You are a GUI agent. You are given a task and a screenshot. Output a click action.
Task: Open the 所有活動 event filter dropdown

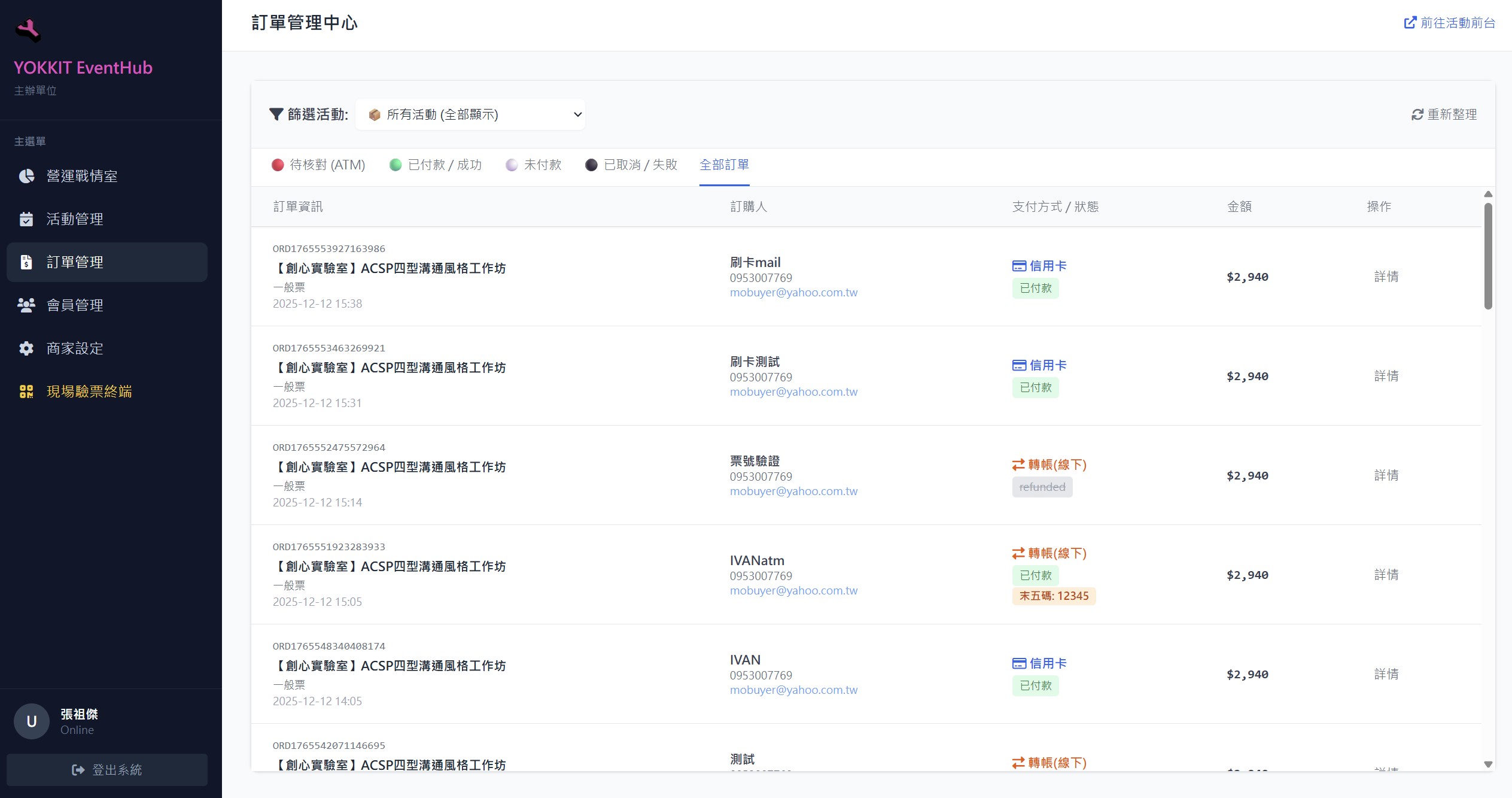(x=470, y=114)
